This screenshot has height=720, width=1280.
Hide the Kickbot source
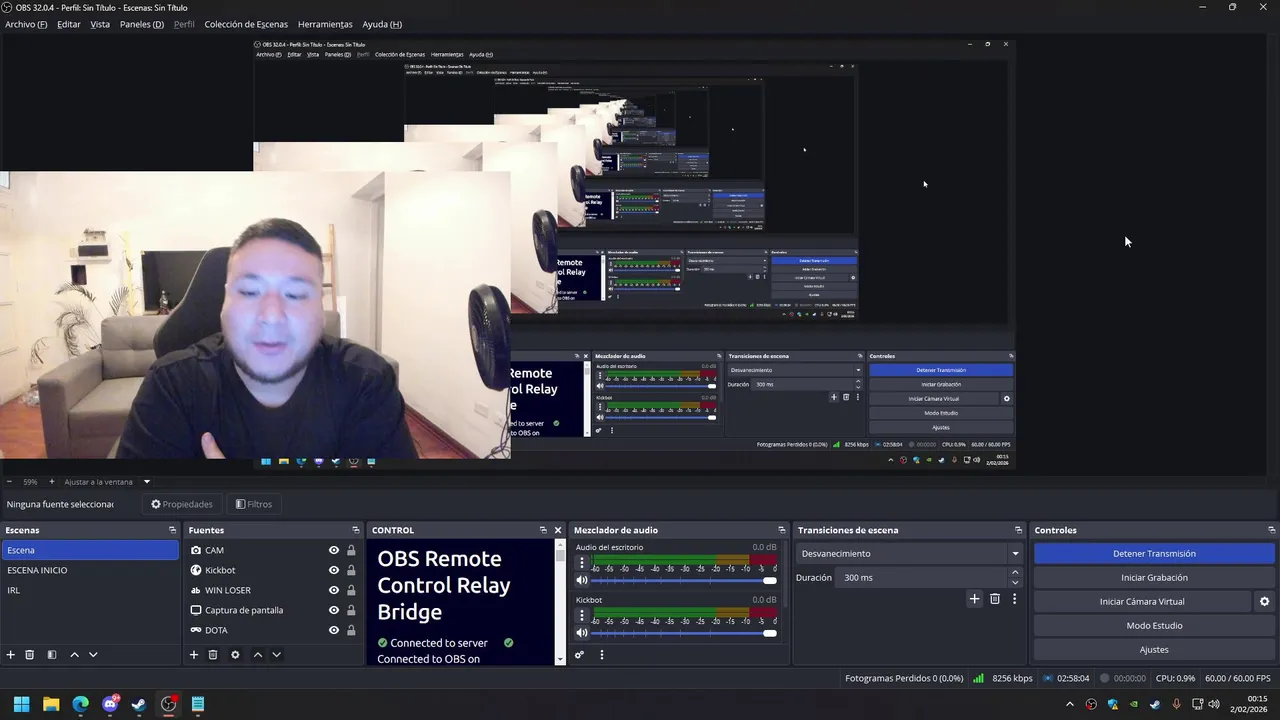(x=334, y=570)
